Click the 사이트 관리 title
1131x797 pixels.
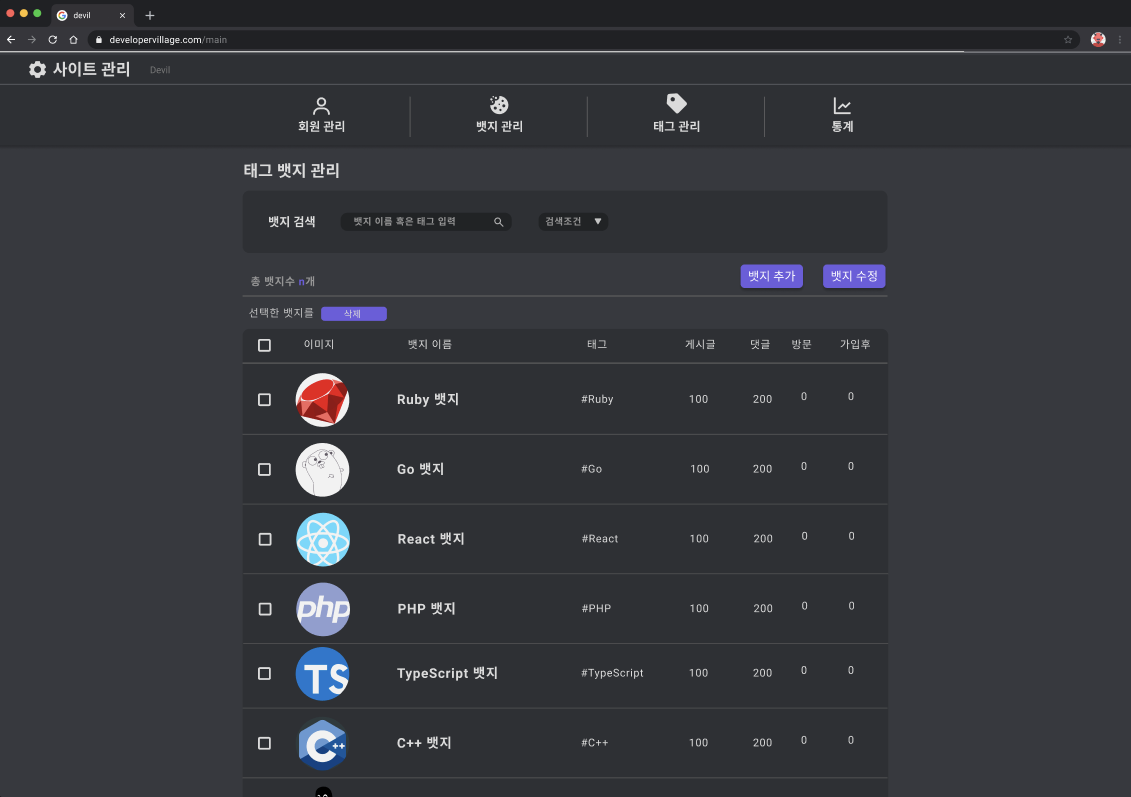tap(92, 69)
